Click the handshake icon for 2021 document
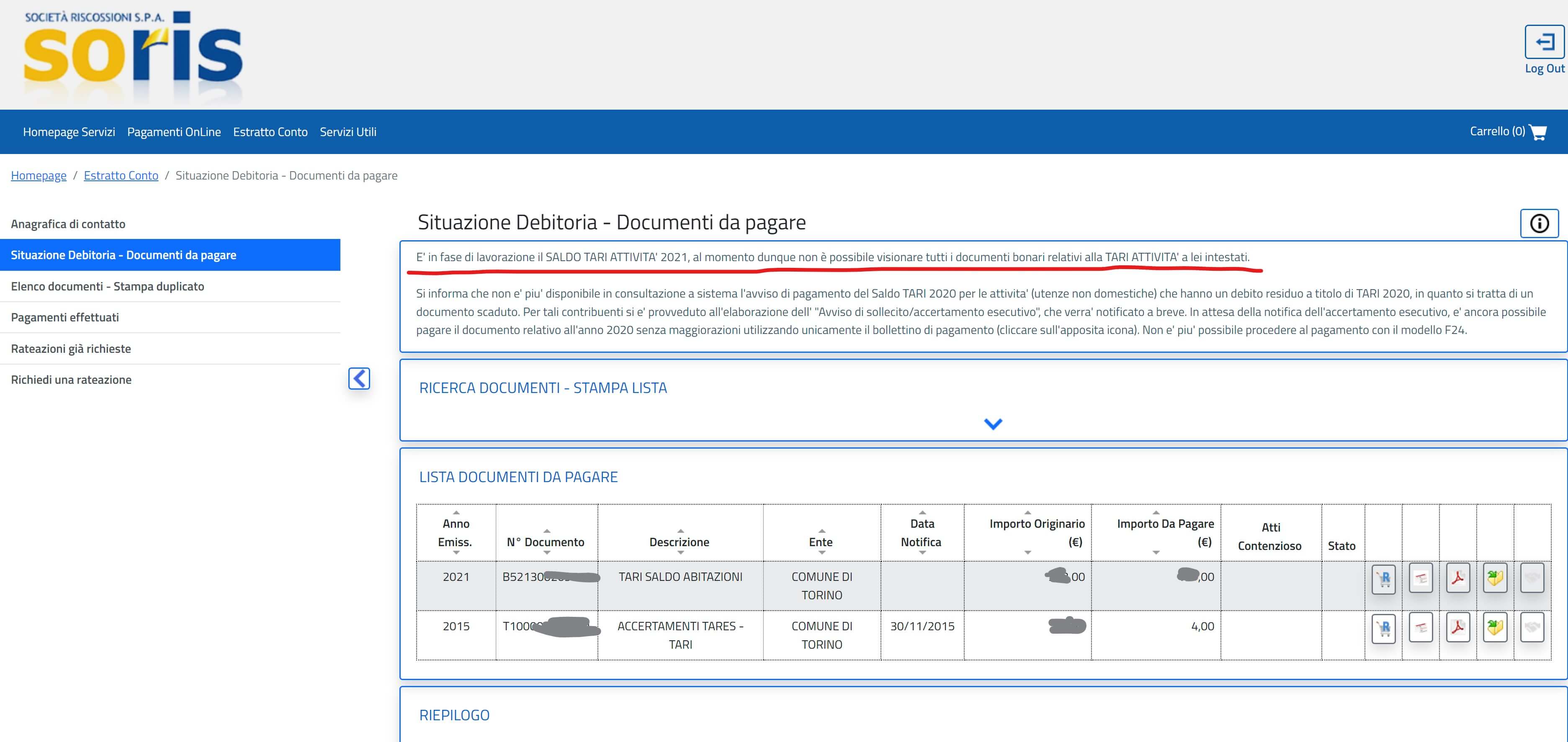1568x742 pixels. [1532, 578]
